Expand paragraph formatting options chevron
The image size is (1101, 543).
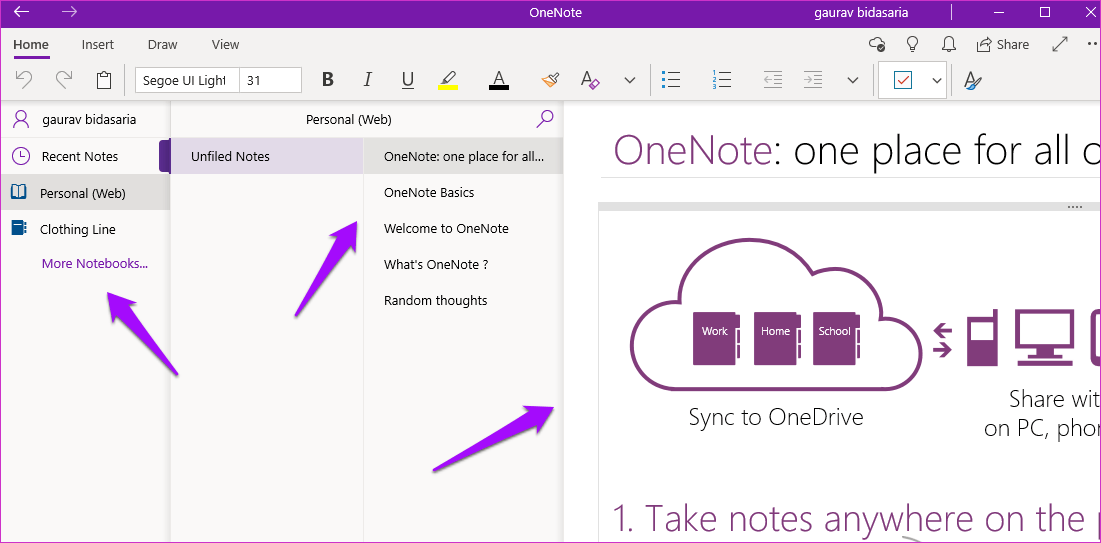853,80
